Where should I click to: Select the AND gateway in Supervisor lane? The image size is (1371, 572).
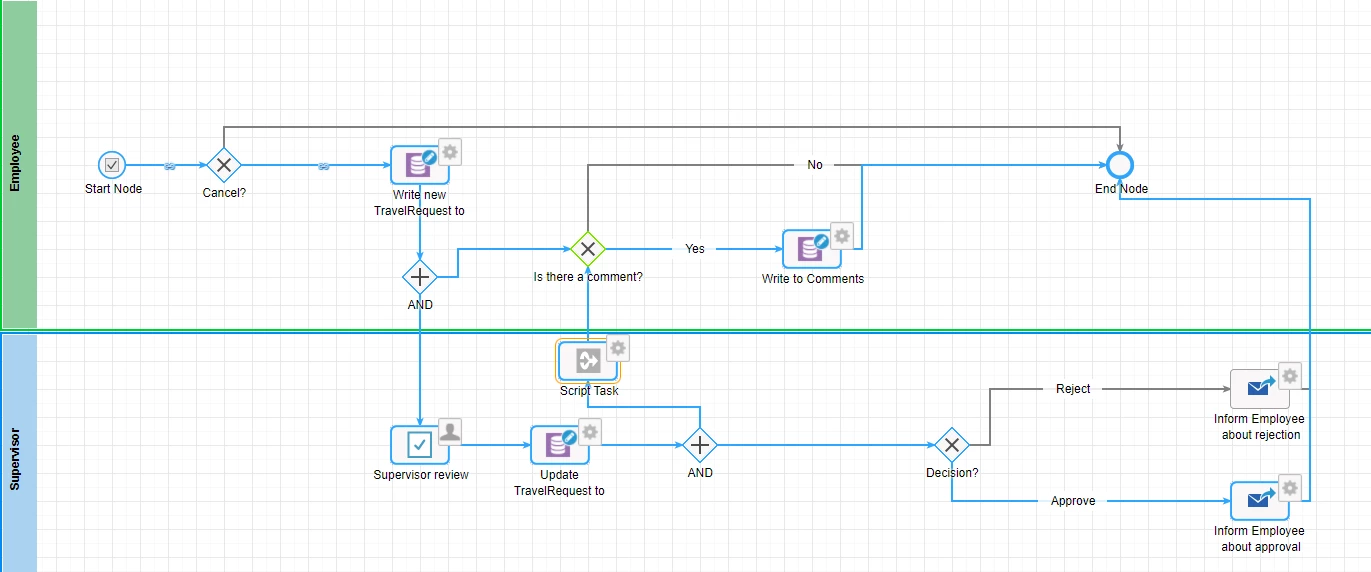tap(700, 445)
